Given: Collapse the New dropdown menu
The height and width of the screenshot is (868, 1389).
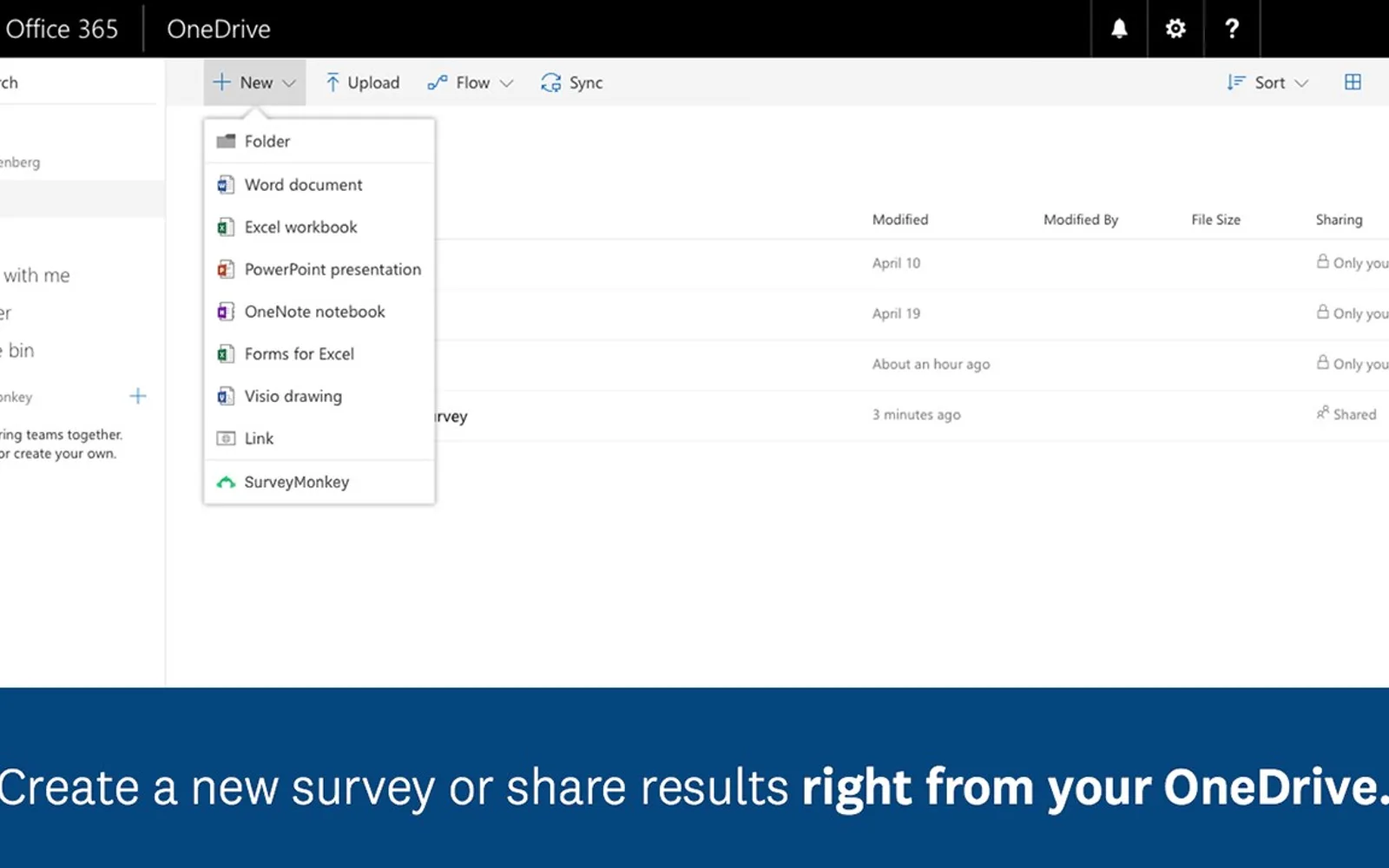Looking at the screenshot, I should tap(254, 82).
